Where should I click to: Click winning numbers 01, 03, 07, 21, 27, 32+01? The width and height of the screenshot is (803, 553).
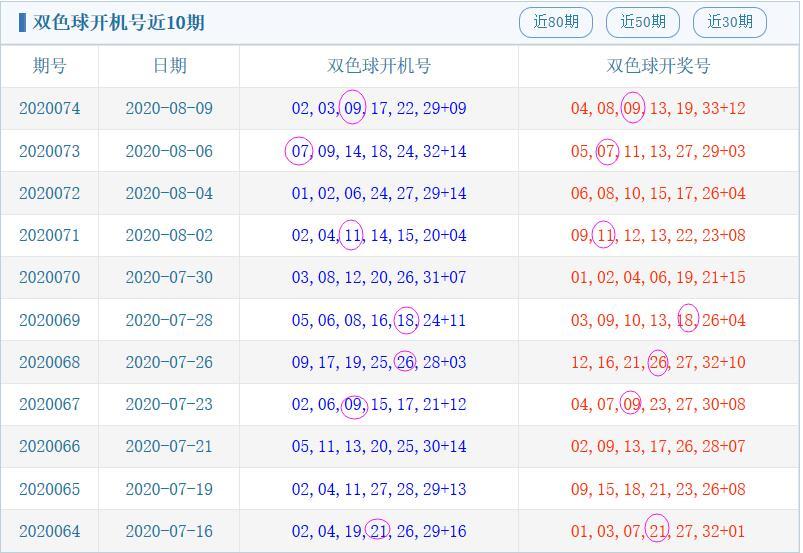point(658,531)
